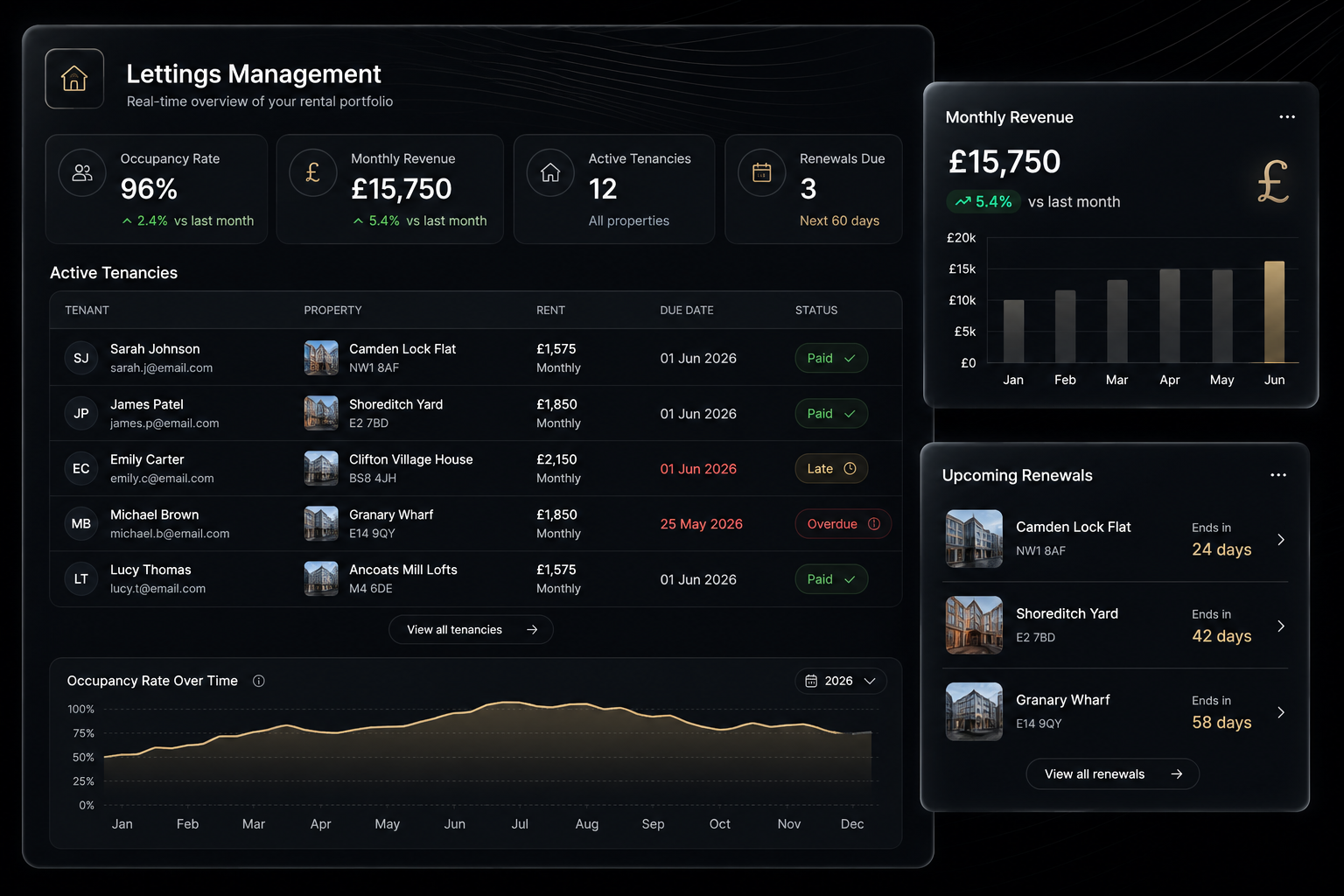Image resolution: width=1344 pixels, height=896 pixels.
Task: Click the house icon in Active Tenancies card
Action: (550, 172)
